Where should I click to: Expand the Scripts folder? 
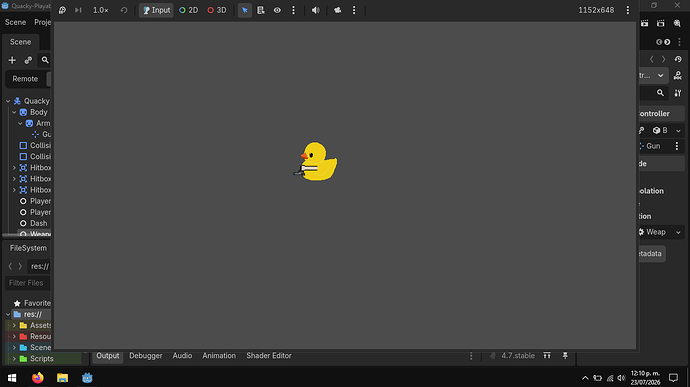pyautogui.click(x=14, y=359)
